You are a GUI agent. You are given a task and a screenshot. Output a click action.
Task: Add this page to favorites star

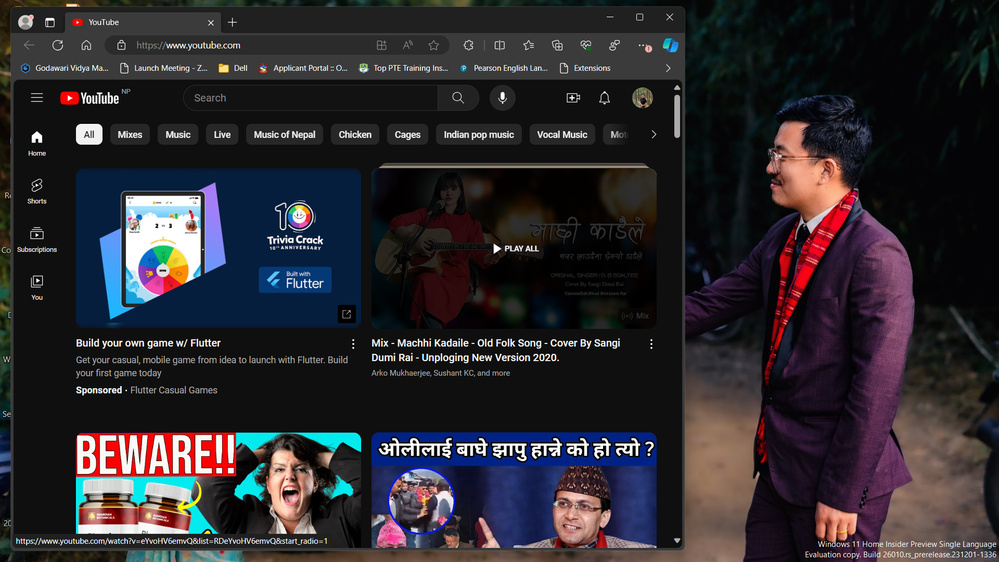click(x=434, y=45)
